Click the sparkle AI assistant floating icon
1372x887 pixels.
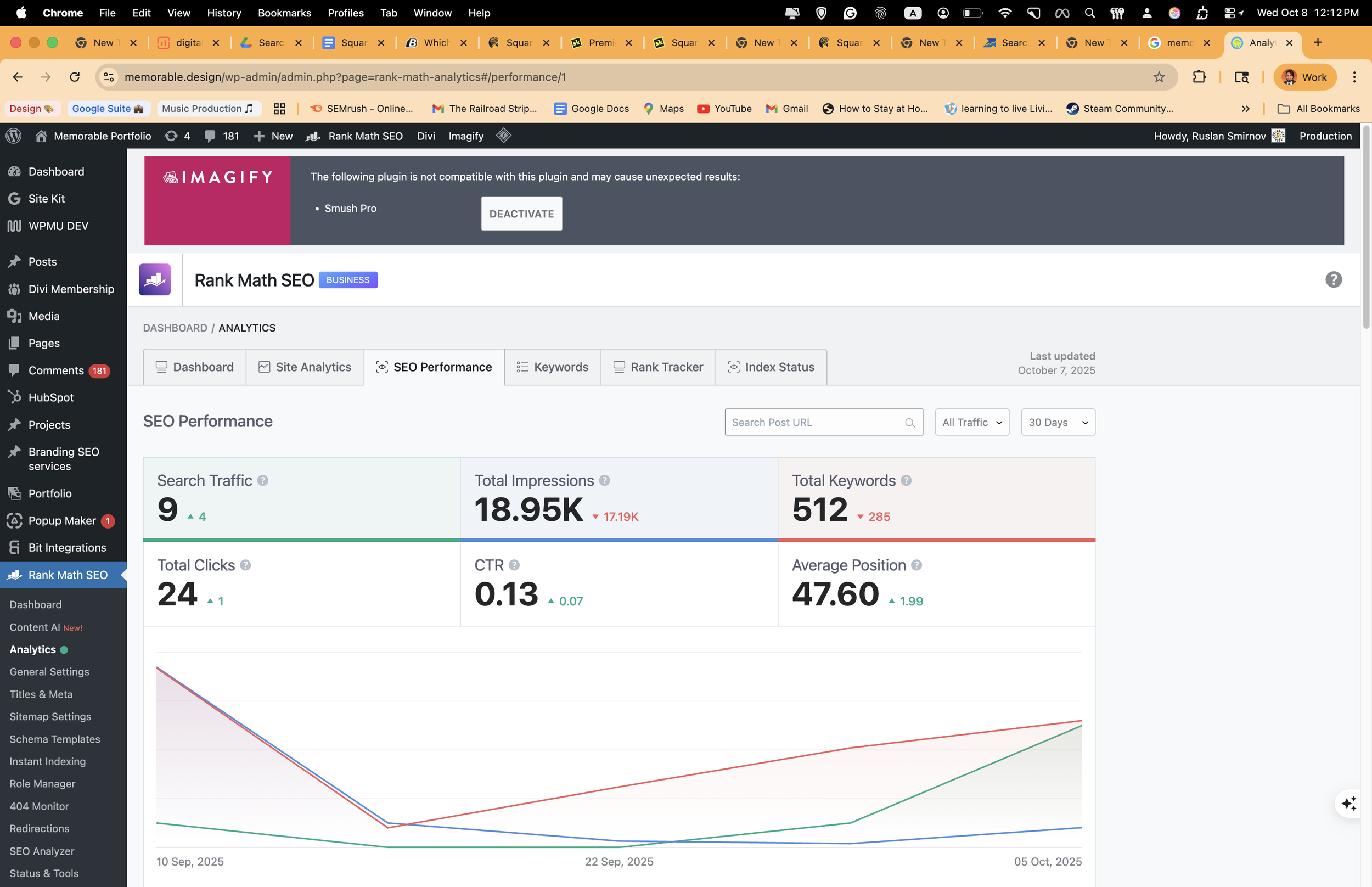(x=1349, y=803)
